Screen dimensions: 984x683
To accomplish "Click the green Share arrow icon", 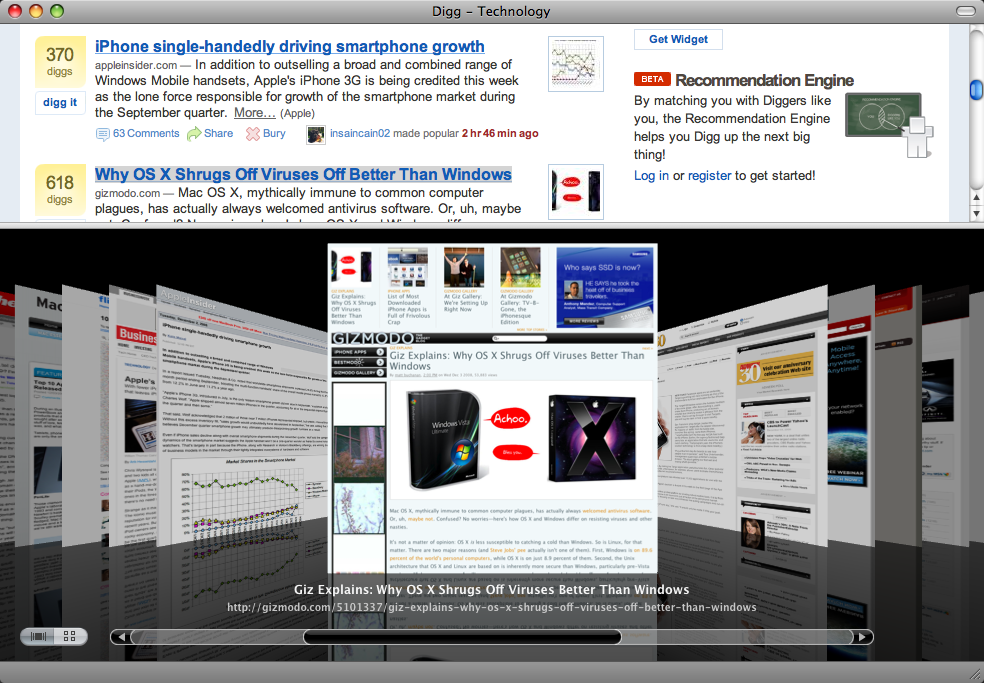I will pos(194,134).
